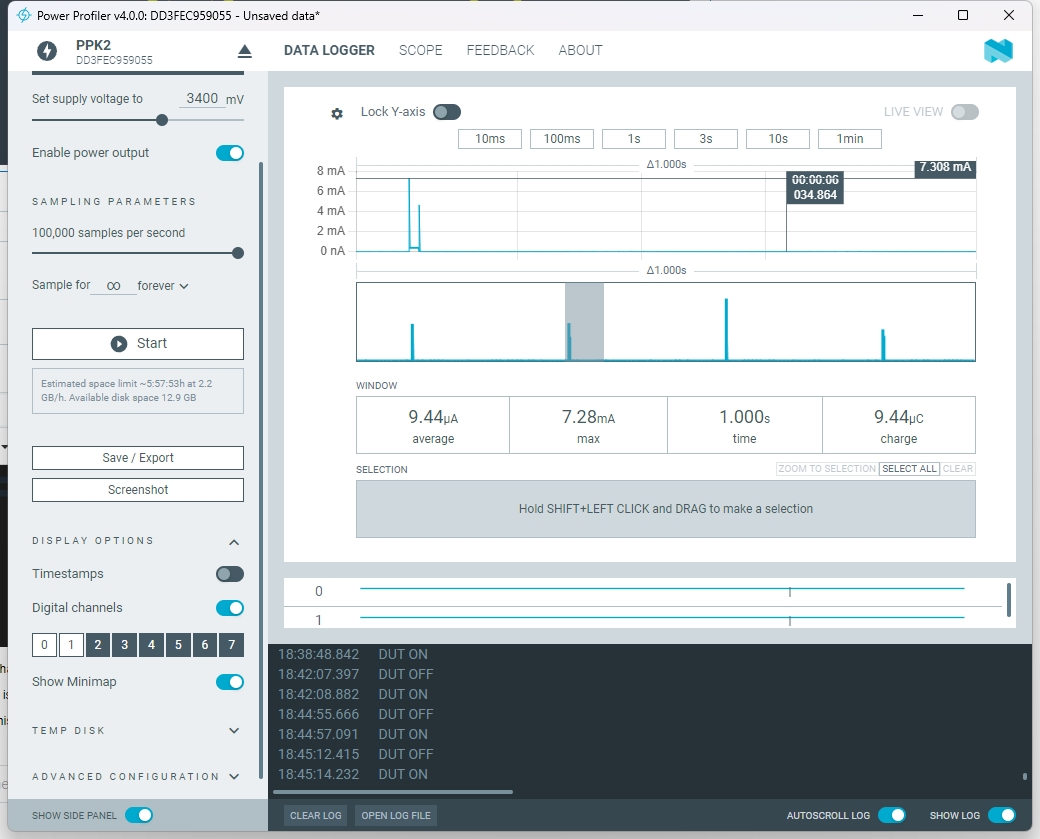
Task: Enable digital channel 6 button
Action: (205, 645)
